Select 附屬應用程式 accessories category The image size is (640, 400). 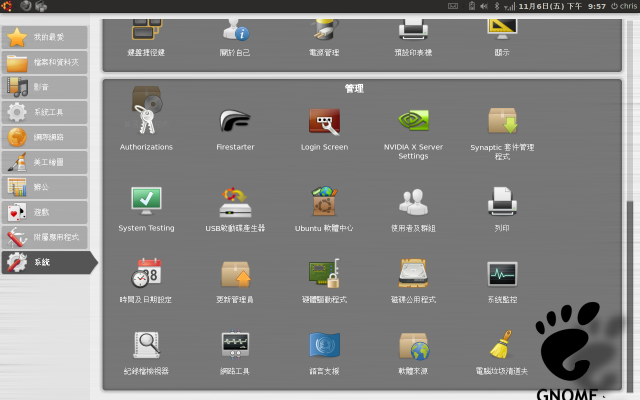44,237
